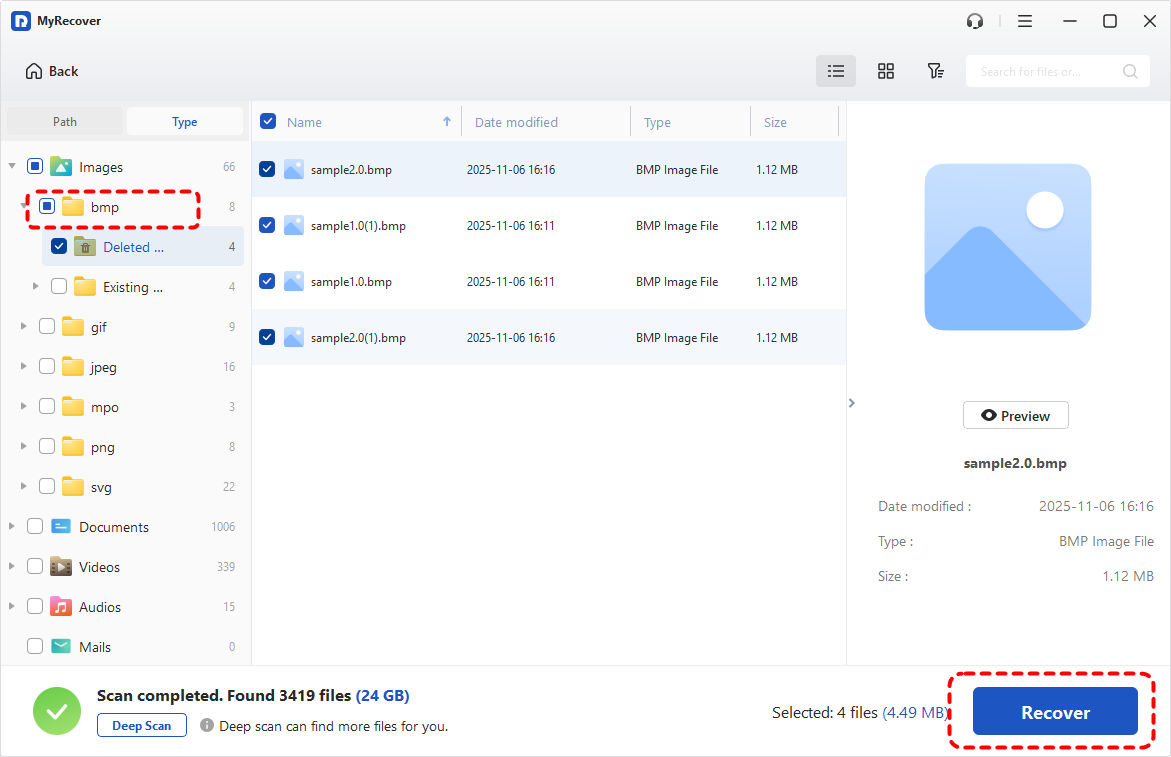Tick the gif folder checkbox
Image resolution: width=1171 pixels, height=757 pixels.
[x=47, y=327]
